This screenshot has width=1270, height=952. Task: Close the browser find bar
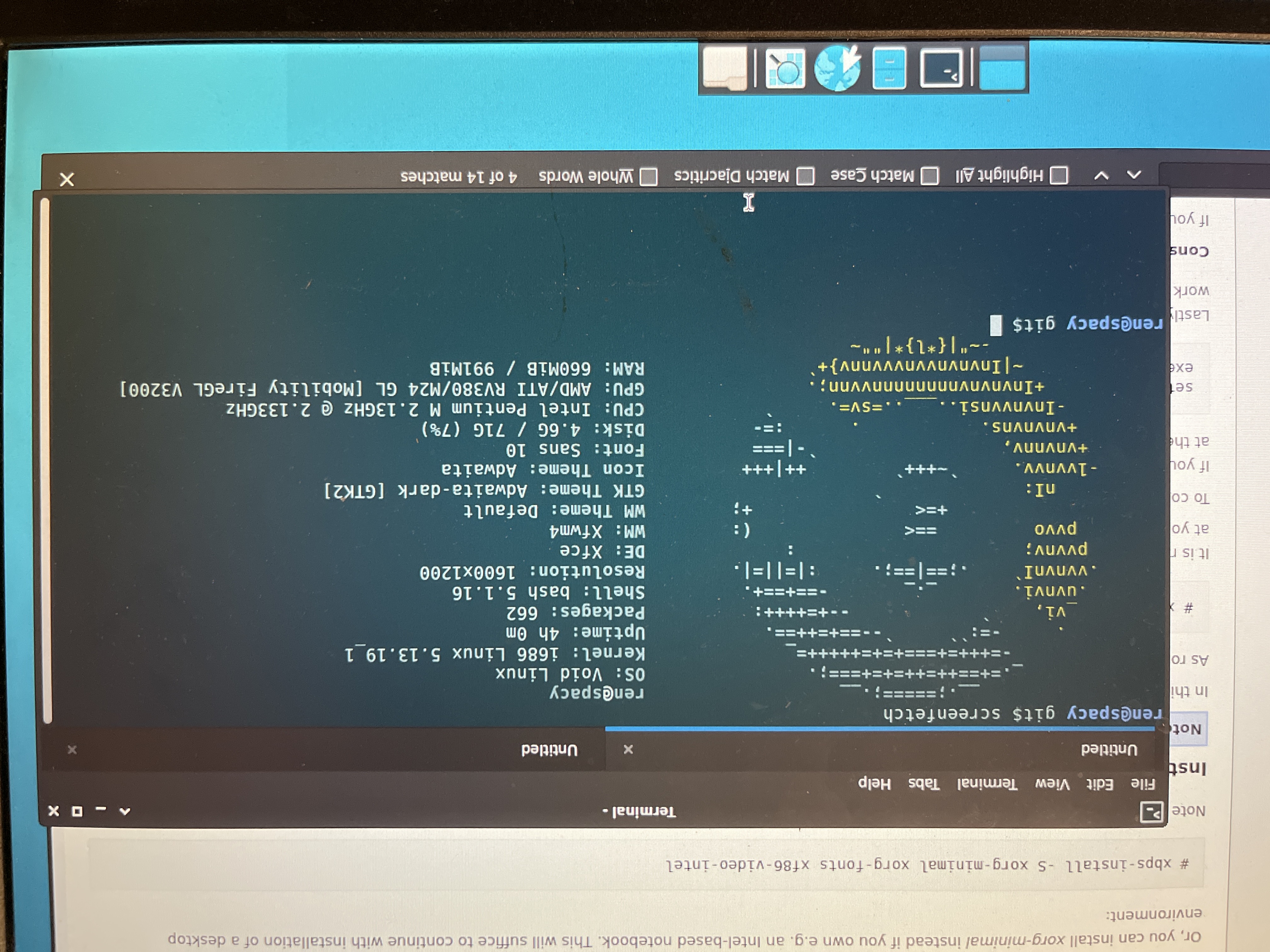(x=67, y=180)
